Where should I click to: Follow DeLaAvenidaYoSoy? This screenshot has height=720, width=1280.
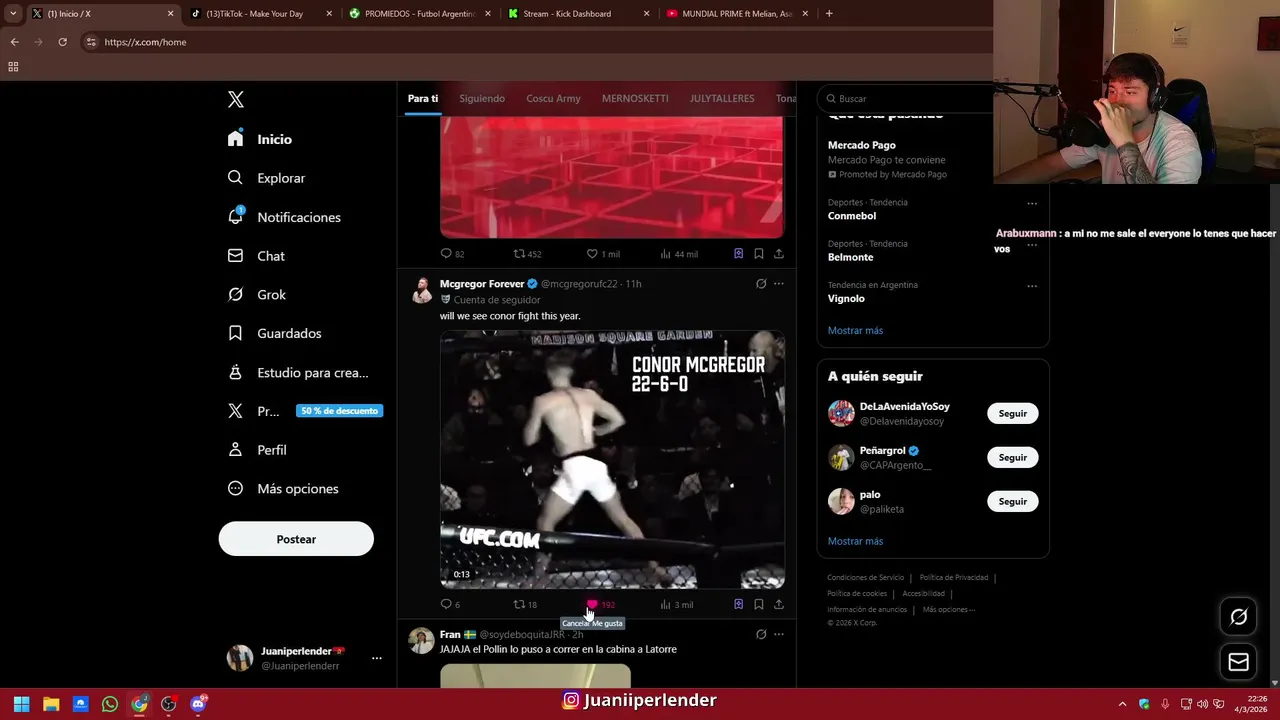1012,413
